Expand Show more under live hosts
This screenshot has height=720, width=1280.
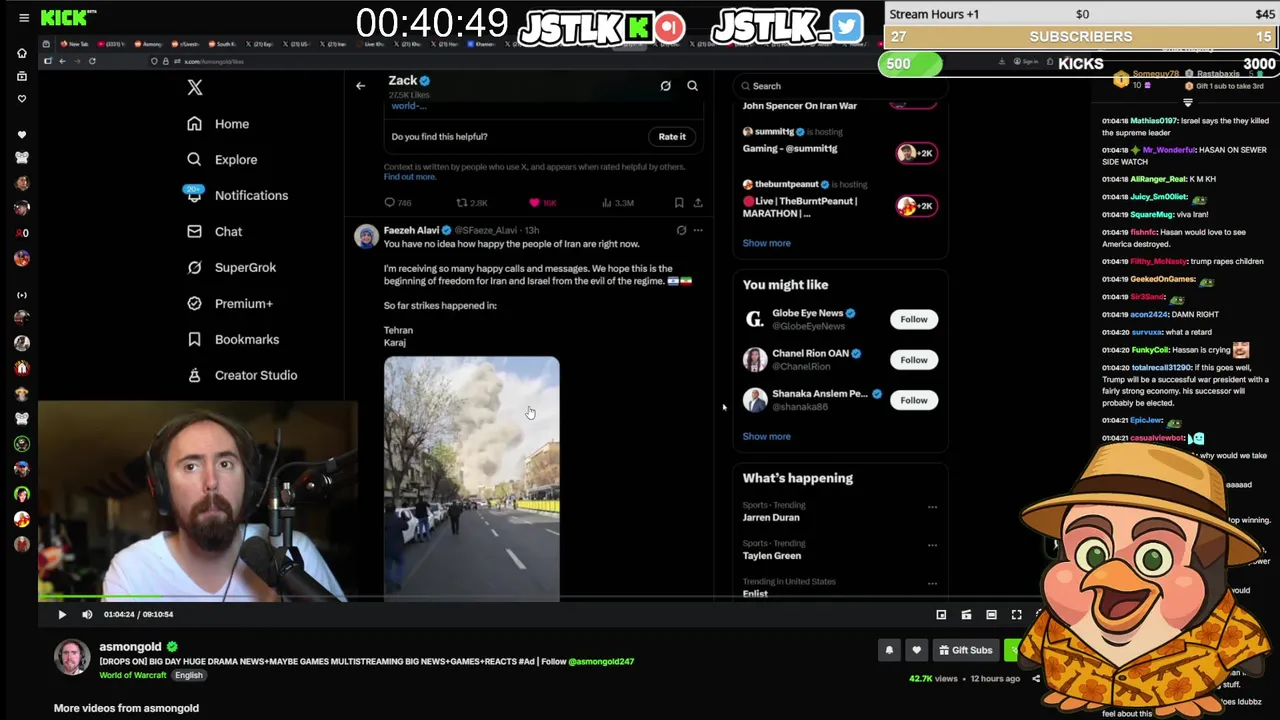pos(766,243)
